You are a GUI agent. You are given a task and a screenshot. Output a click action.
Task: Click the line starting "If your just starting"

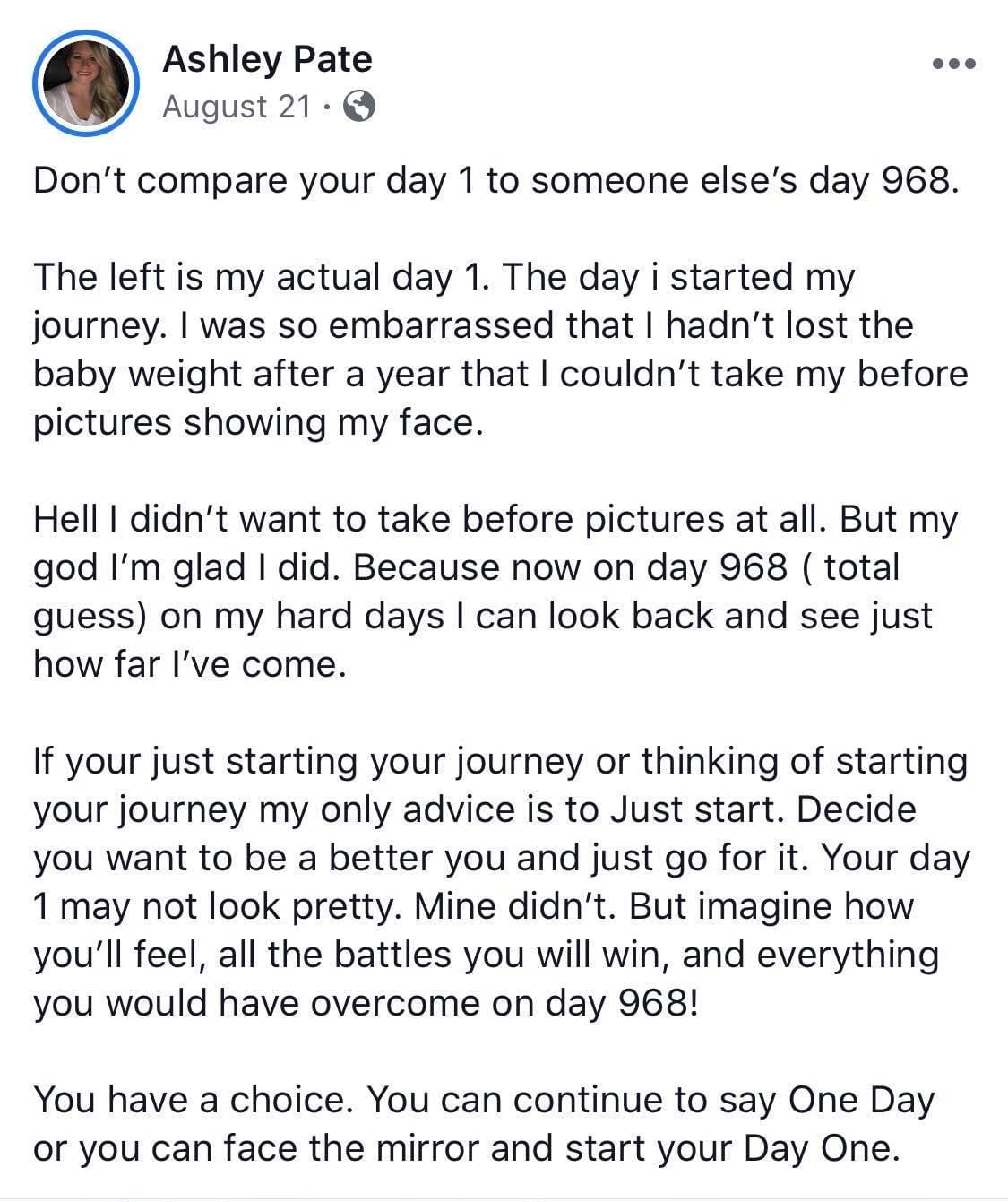click(501, 761)
